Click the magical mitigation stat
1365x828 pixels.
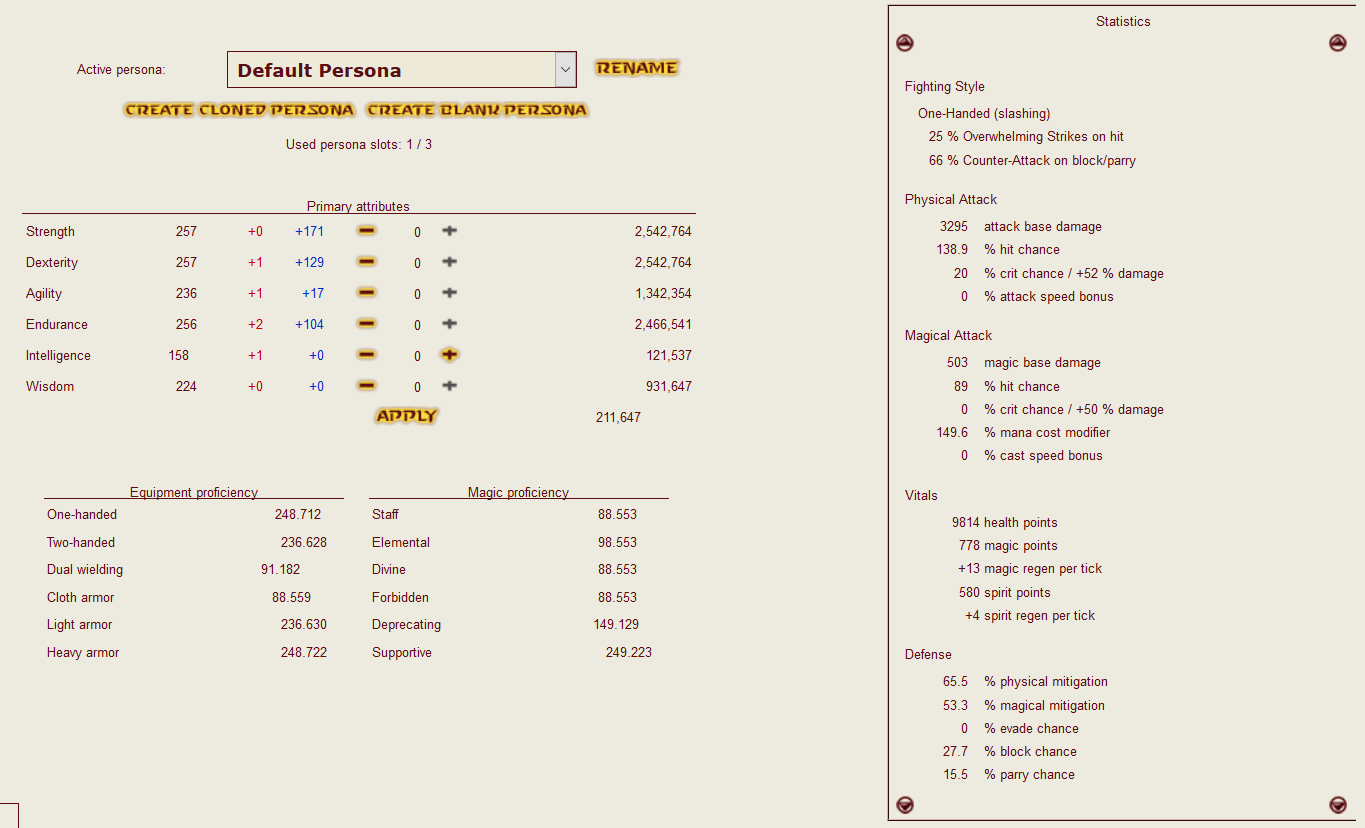click(1024, 706)
